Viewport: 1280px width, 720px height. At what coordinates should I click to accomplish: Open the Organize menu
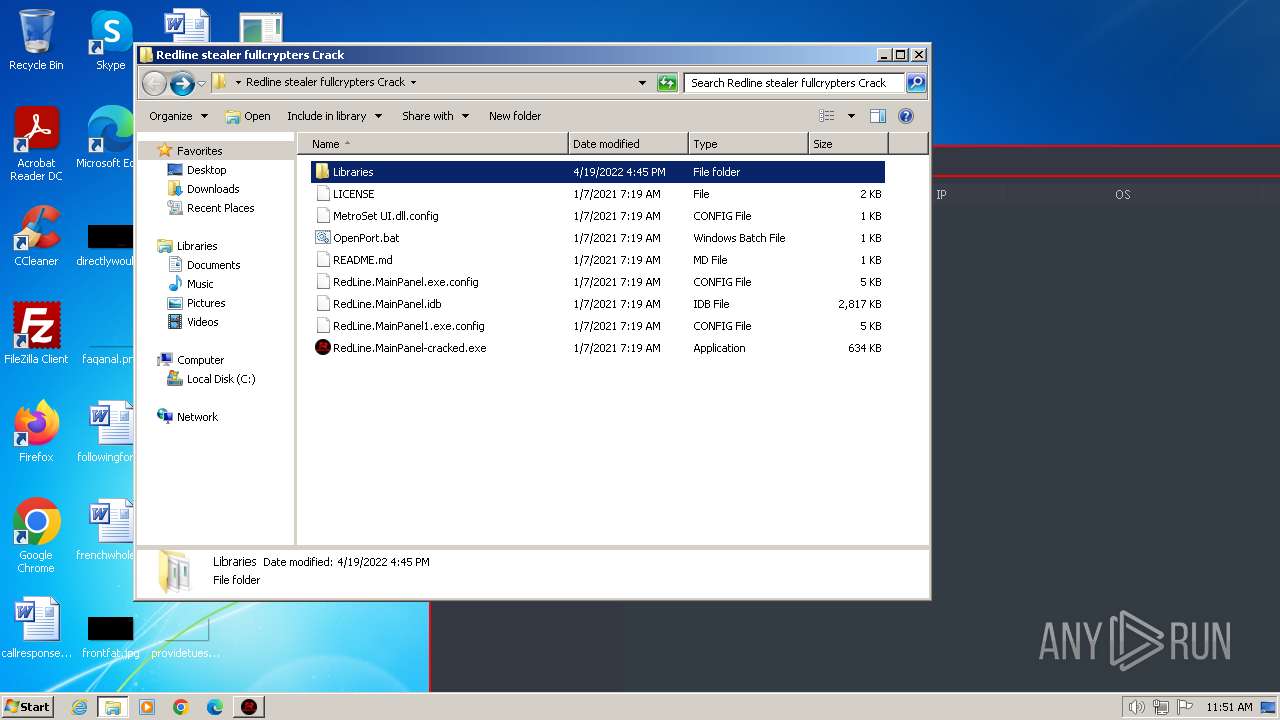[x=178, y=116]
